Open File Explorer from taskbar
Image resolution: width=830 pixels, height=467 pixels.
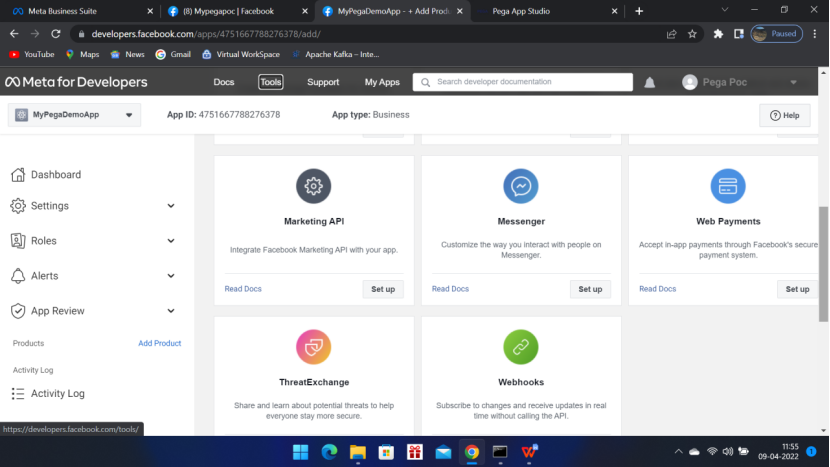point(358,452)
